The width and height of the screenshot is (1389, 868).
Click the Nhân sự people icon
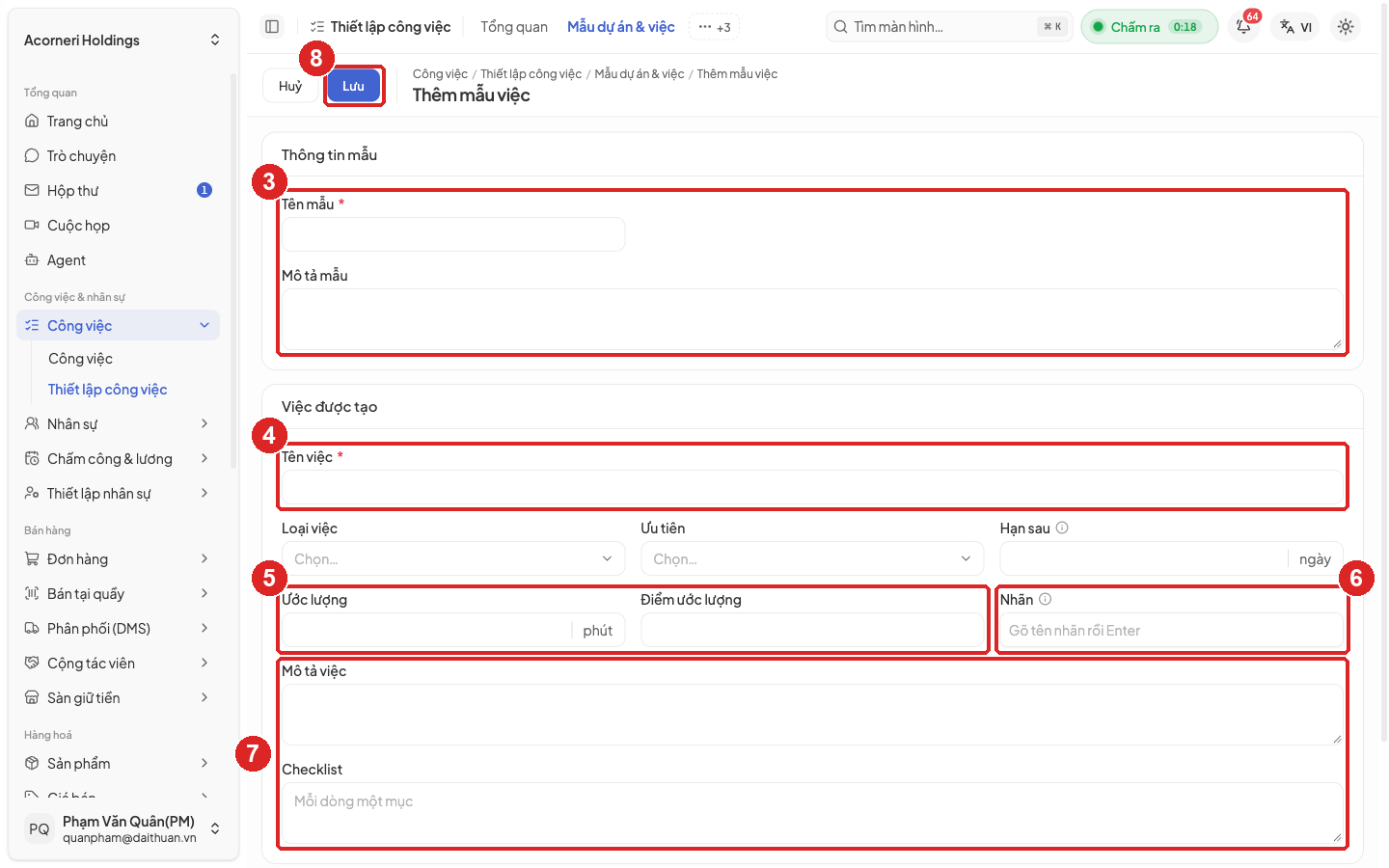click(x=32, y=424)
